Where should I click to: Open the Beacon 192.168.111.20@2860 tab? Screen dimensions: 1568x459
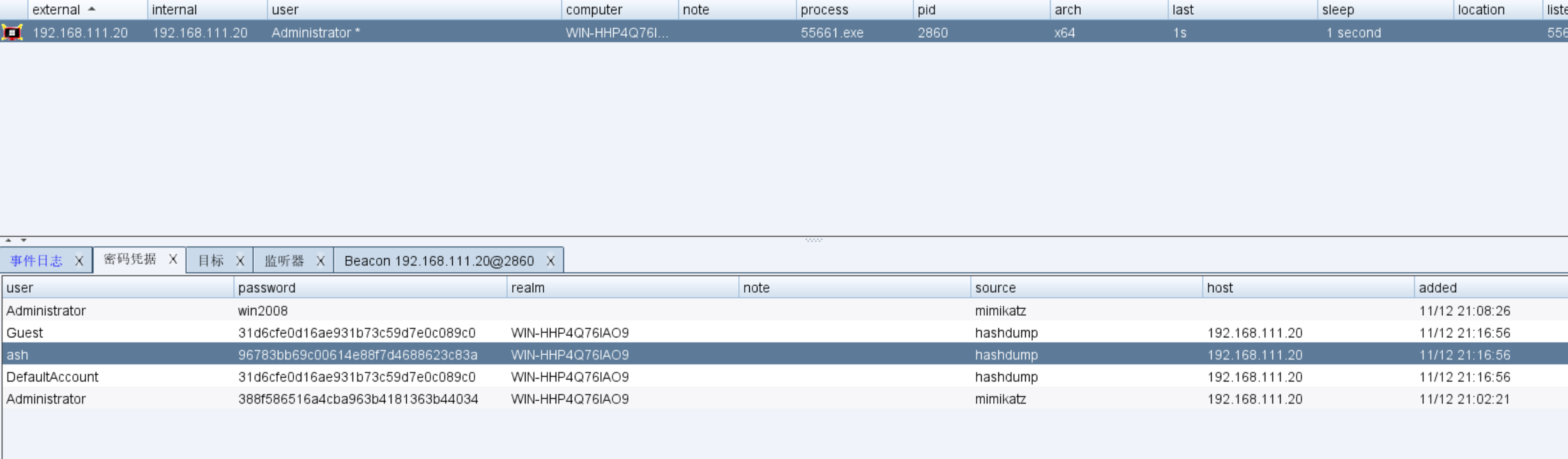pyautogui.click(x=439, y=261)
